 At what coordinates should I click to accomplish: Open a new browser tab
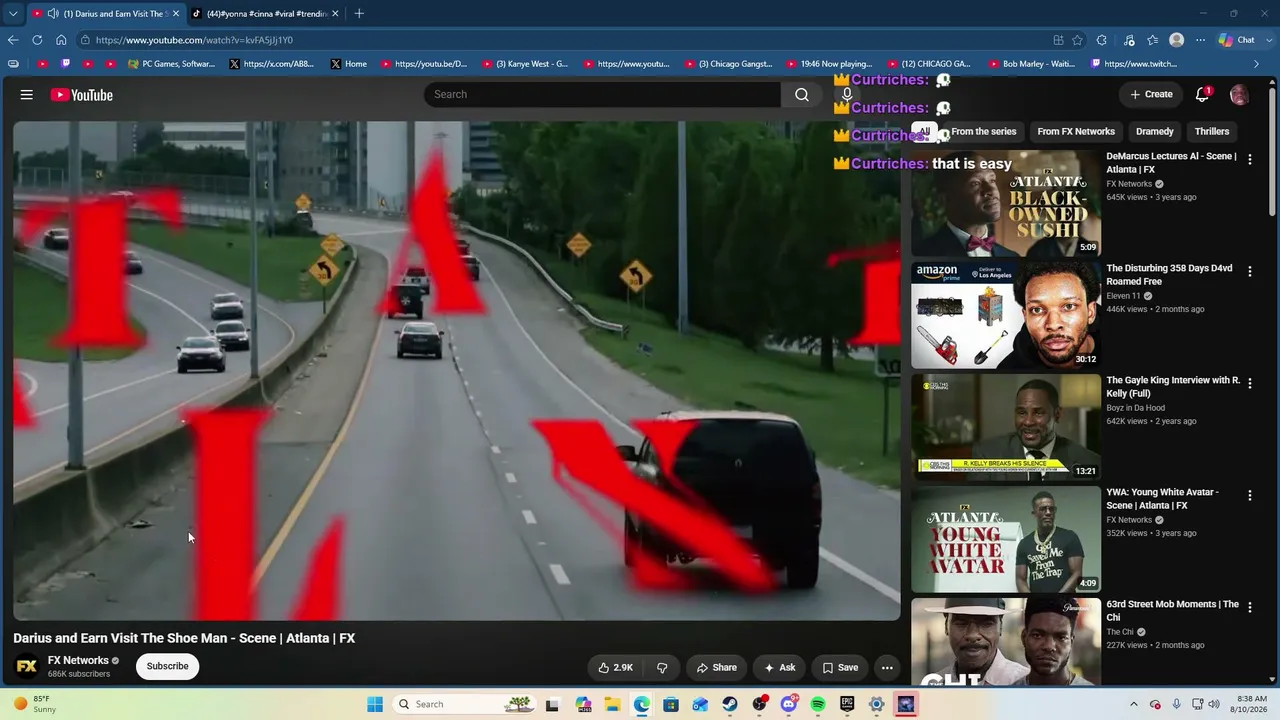pos(359,14)
